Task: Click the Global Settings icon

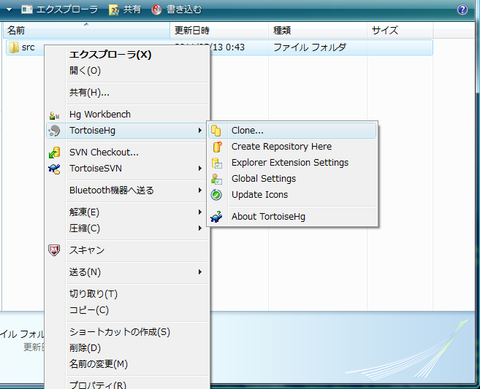Action: (x=217, y=179)
